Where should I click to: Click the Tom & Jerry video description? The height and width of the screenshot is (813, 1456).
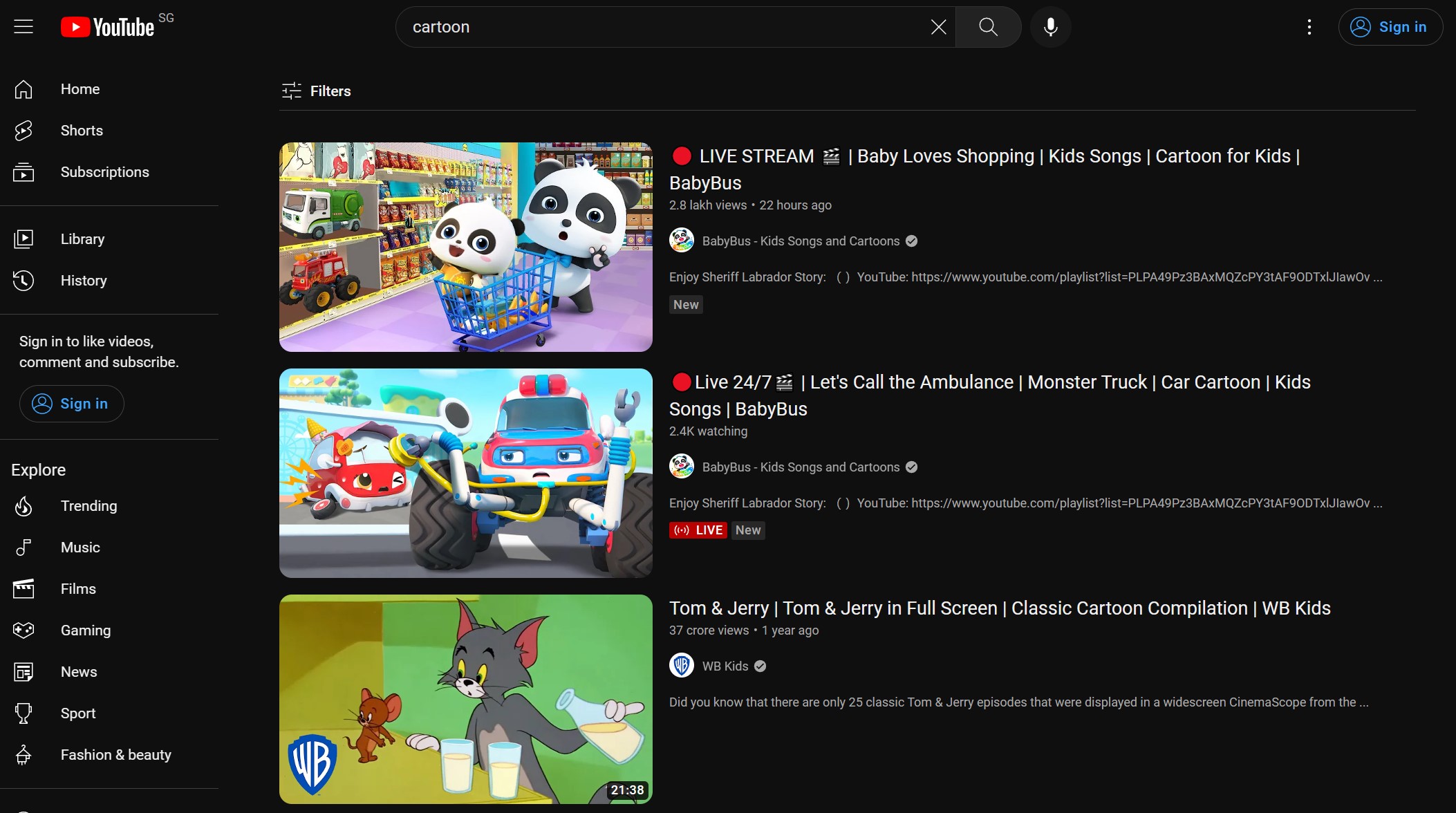point(1018,702)
